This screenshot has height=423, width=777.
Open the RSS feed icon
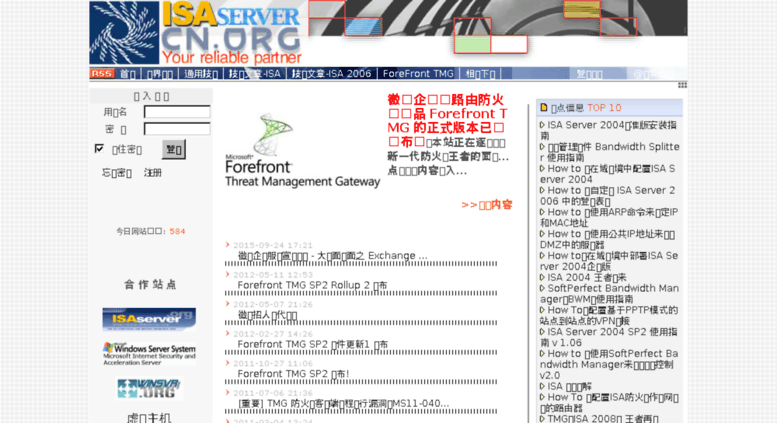coord(102,73)
